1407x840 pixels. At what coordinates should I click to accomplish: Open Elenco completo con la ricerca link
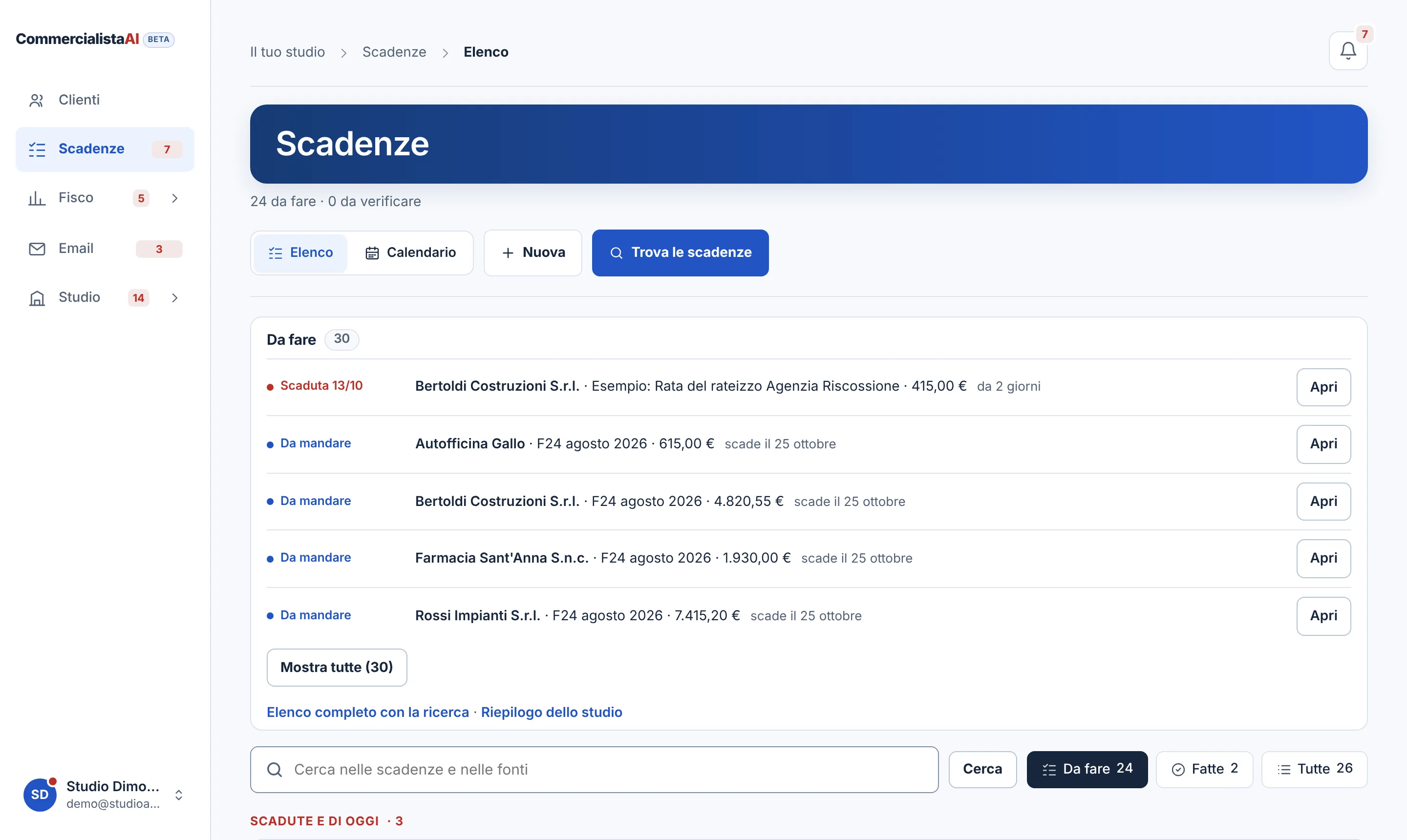(x=368, y=712)
